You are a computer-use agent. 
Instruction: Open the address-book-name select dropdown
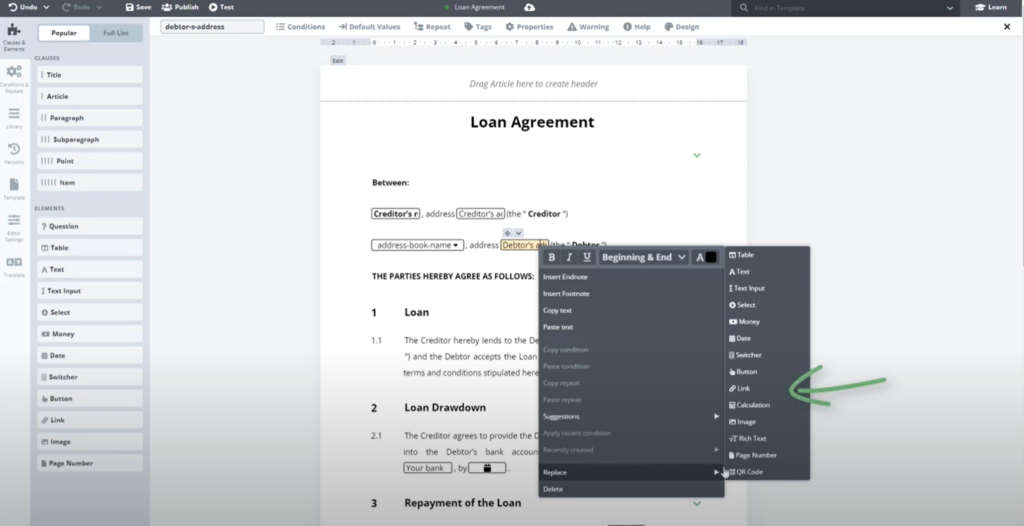(x=417, y=245)
